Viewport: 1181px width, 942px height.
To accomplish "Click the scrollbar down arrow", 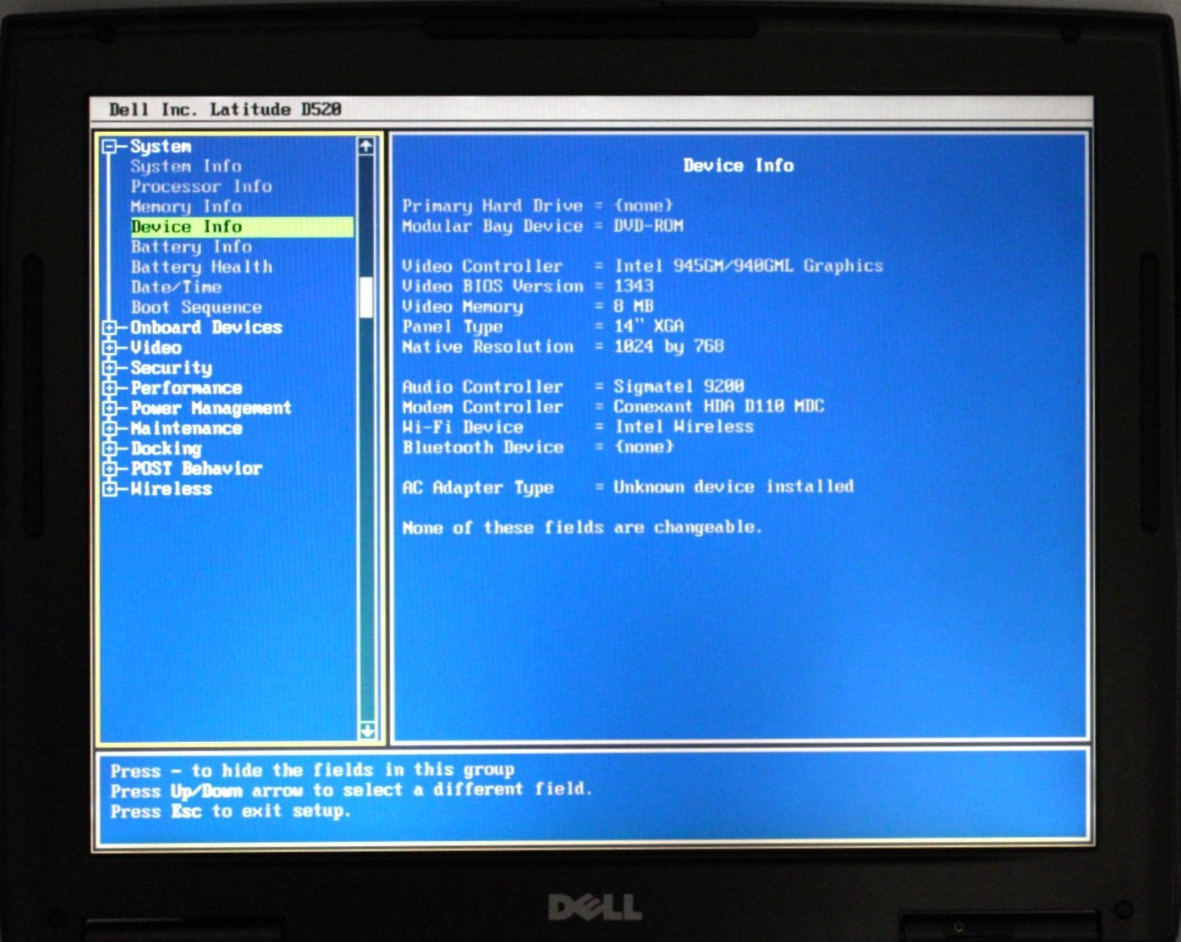I will (x=367, y=730).
